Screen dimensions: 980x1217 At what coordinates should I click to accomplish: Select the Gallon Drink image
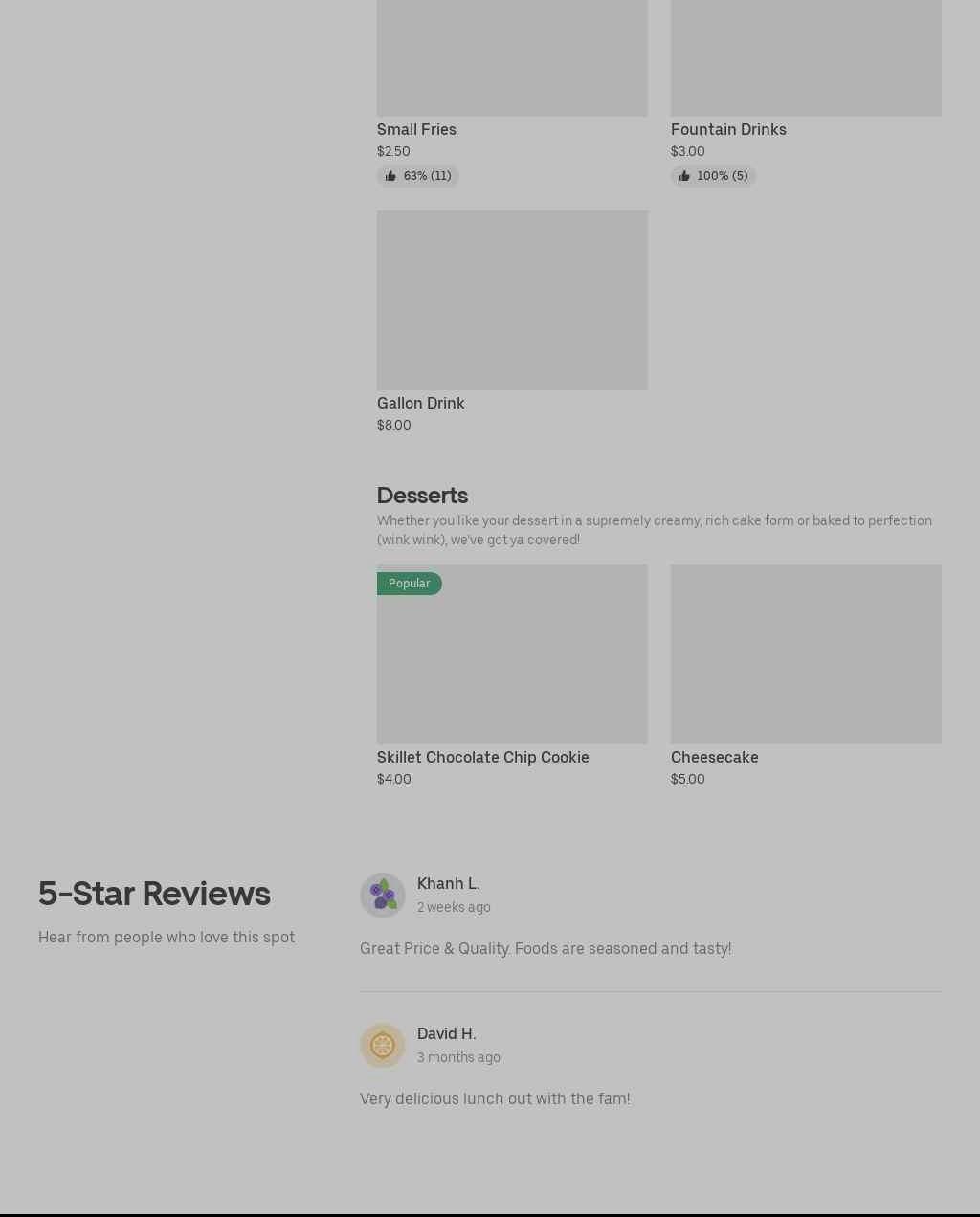(x=512, y=300)
